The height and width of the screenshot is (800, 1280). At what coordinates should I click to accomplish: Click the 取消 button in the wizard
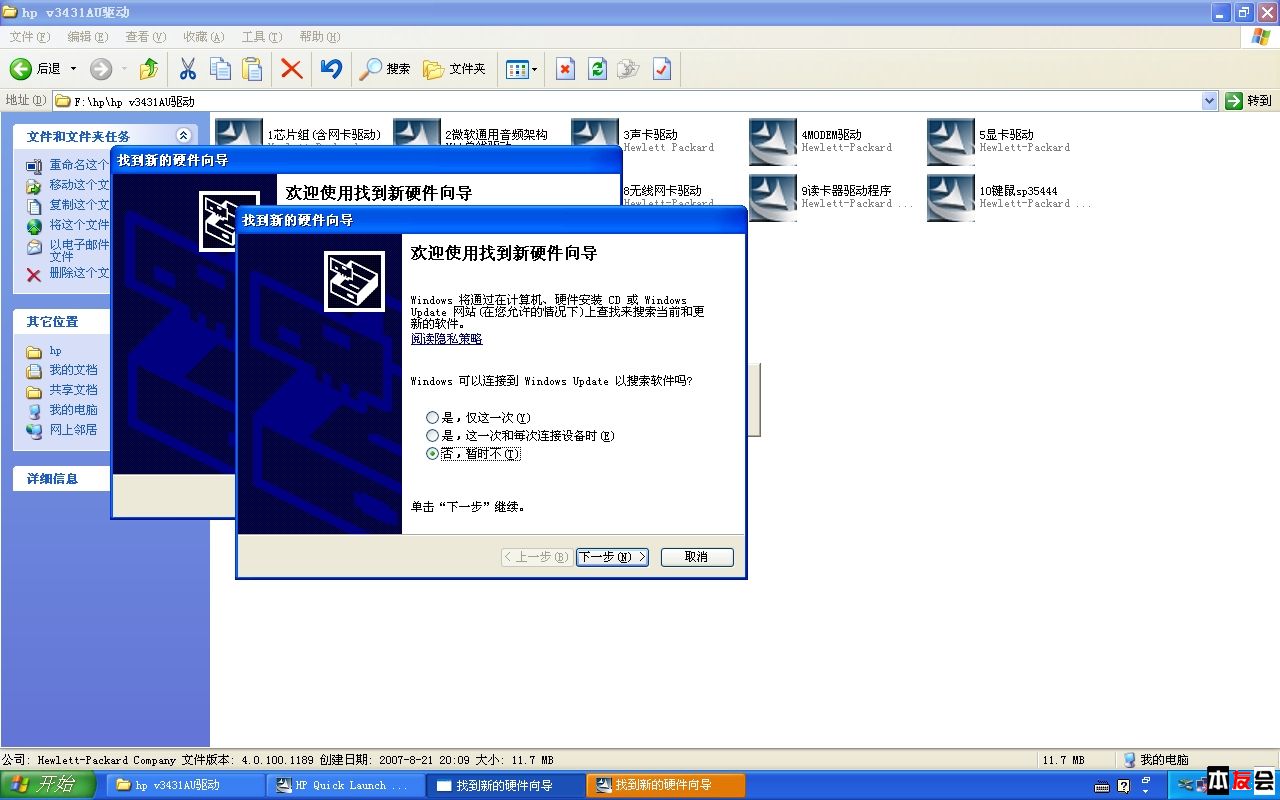[697, 557]
